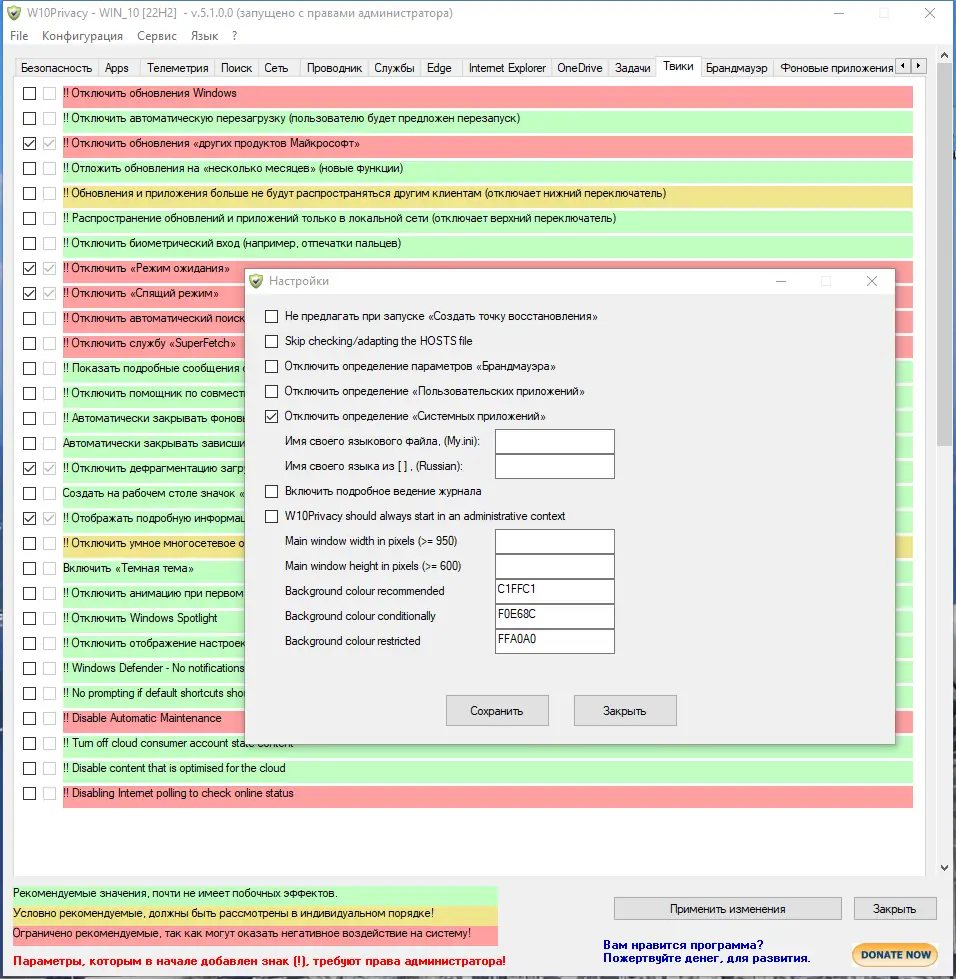Tick first checkbox for Отключить биометрический вход

pyautogui.click(x=29, y=244)
